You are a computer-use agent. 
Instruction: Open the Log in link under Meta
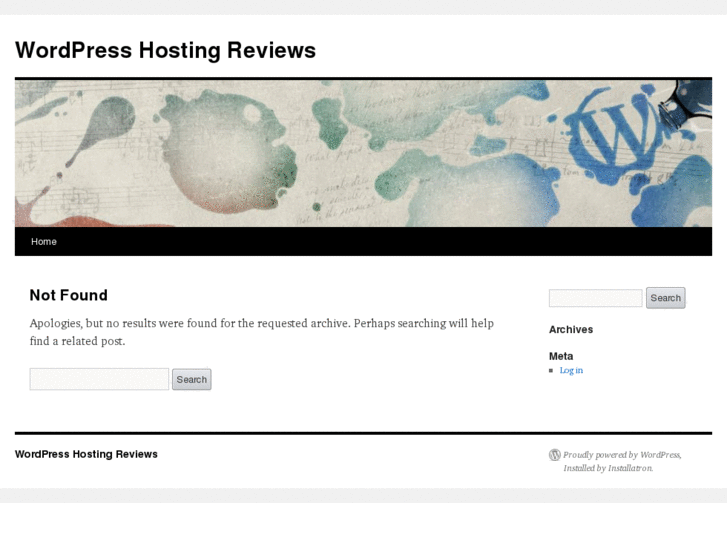(571, 370)
